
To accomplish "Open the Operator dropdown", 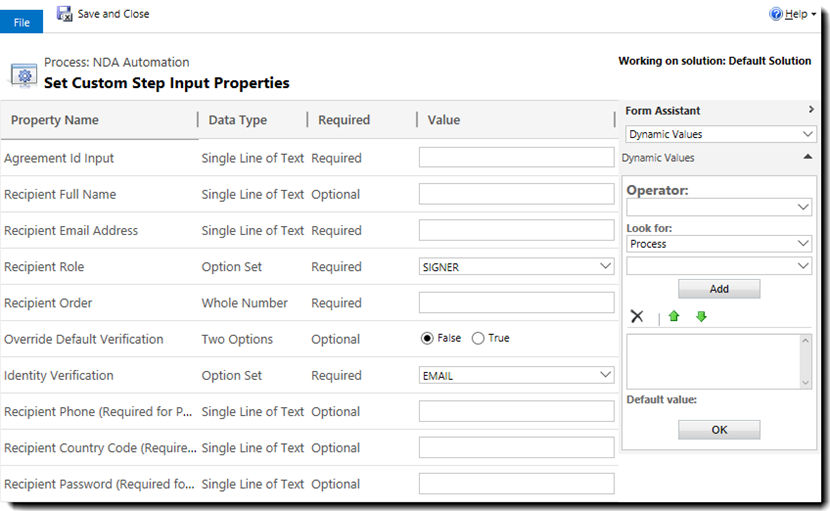I will (x=719, y=207).
